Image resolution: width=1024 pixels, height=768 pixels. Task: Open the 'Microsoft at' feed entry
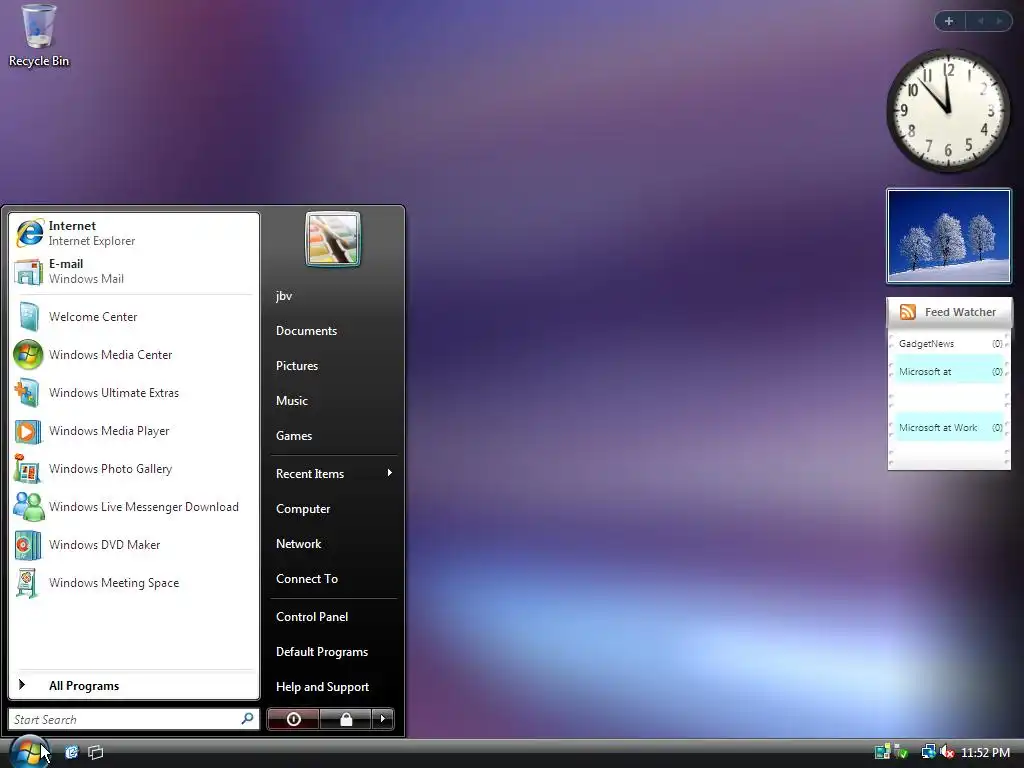[x=950, y=372]
